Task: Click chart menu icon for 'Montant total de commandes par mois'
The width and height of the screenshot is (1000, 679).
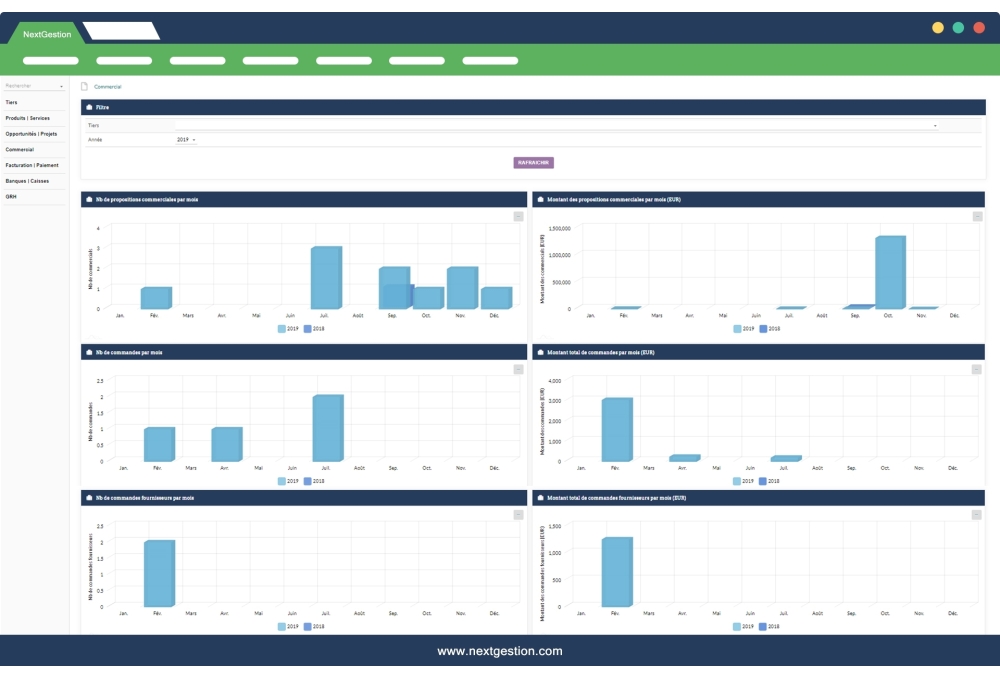Action: tap(977, 369)
